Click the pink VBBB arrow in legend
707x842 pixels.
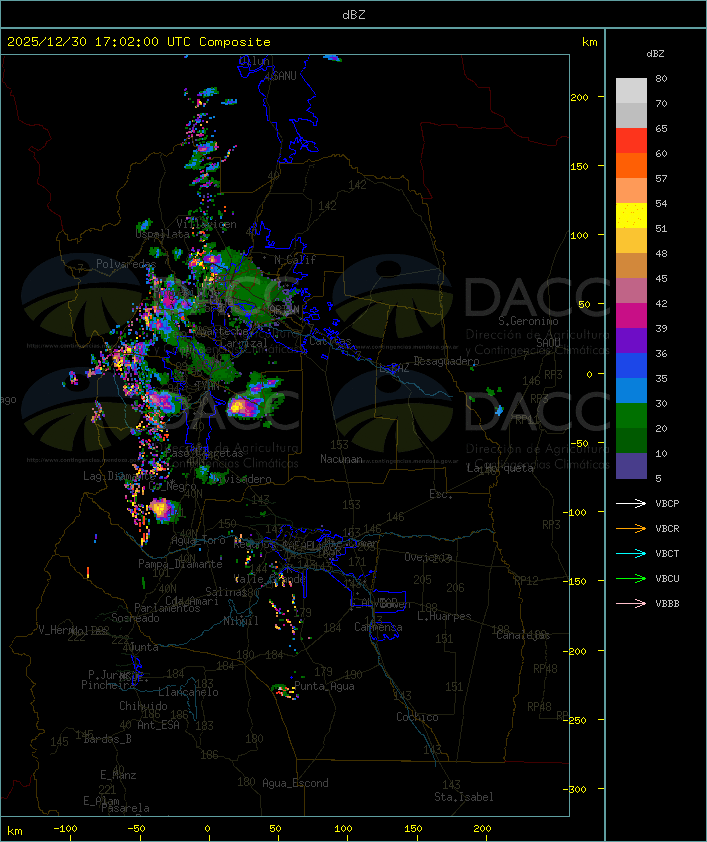click(x=631, y=604)
